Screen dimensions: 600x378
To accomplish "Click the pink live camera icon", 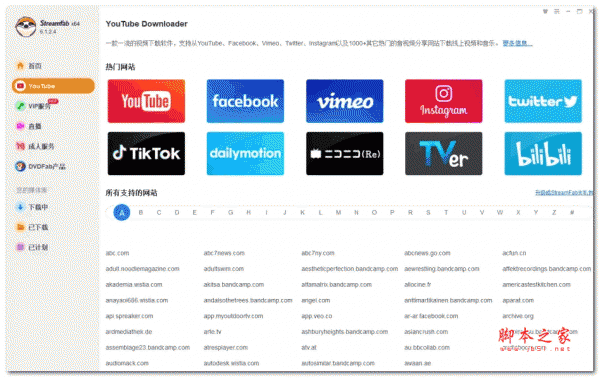I will (x=20, y=126).
